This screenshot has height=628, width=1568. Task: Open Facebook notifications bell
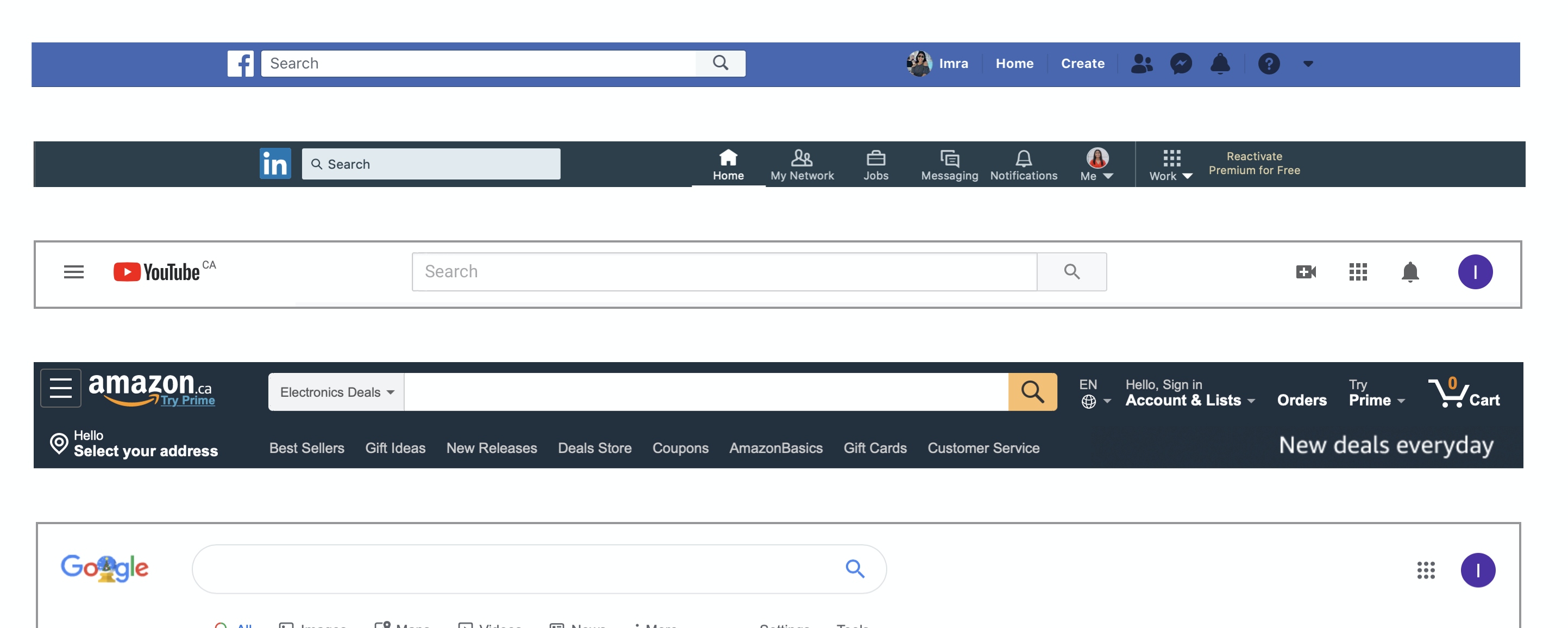coord(1220,64)
